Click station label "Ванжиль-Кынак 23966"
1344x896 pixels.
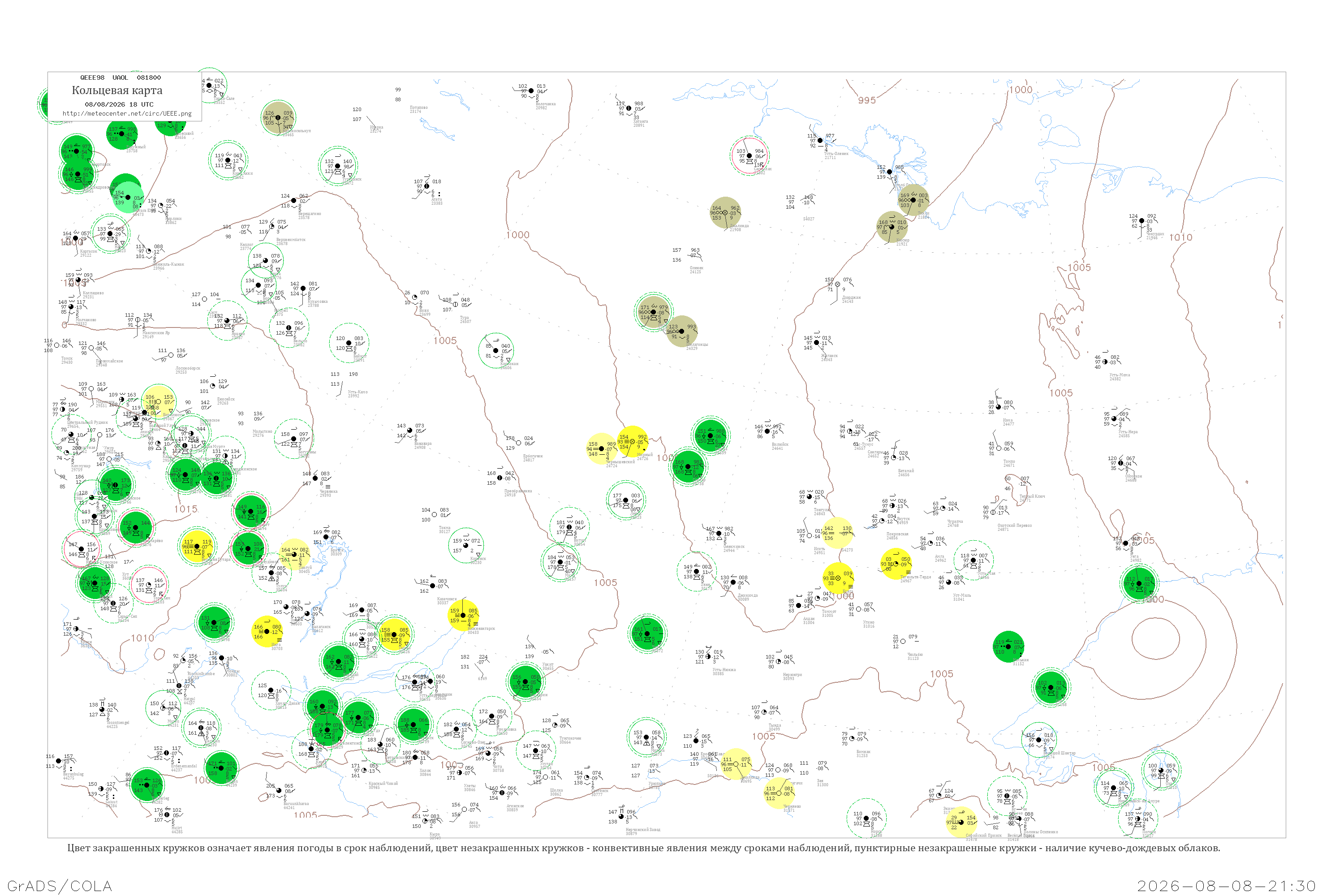tap(168, 266)
